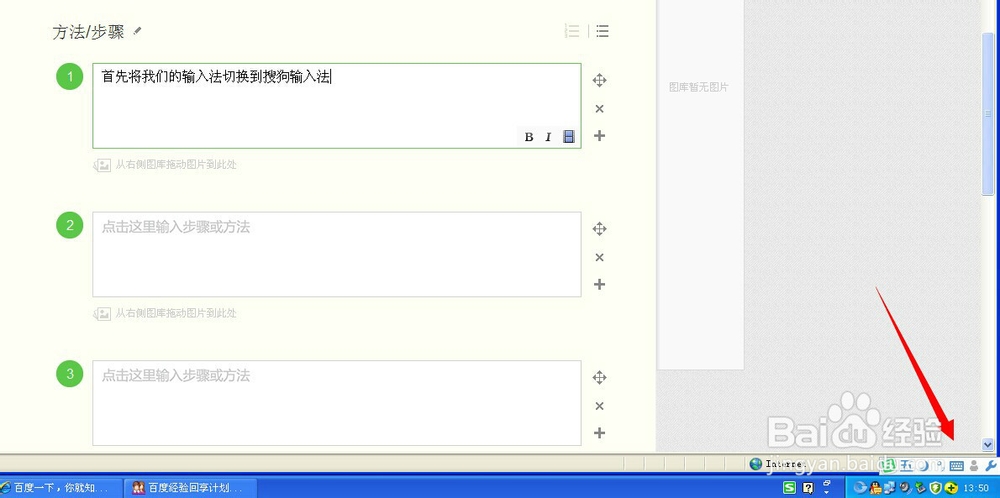Click the question mark help taskbar icon
1000x498 pixels.
[808, 488]
